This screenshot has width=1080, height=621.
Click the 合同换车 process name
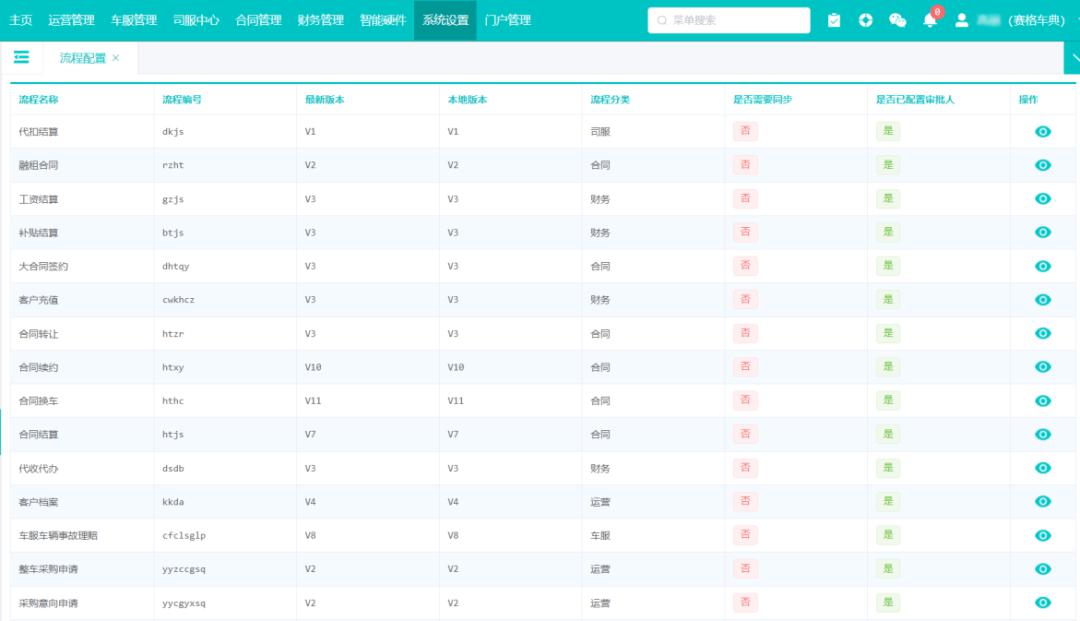tap(39, 401)
